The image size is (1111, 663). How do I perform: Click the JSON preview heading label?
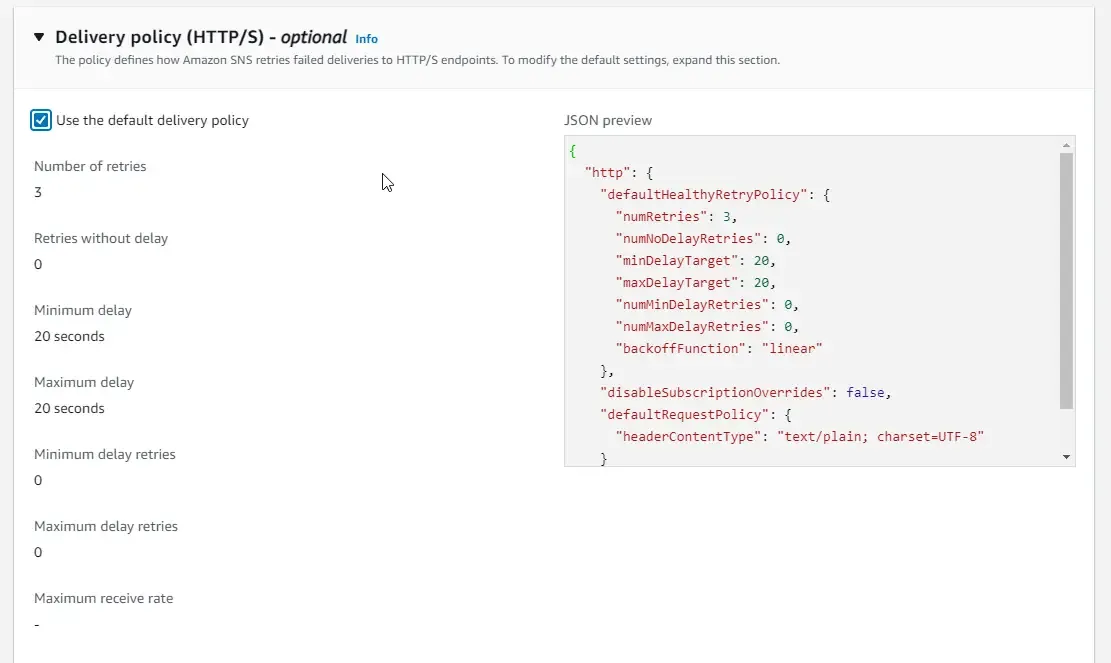[x=608, y=120]
